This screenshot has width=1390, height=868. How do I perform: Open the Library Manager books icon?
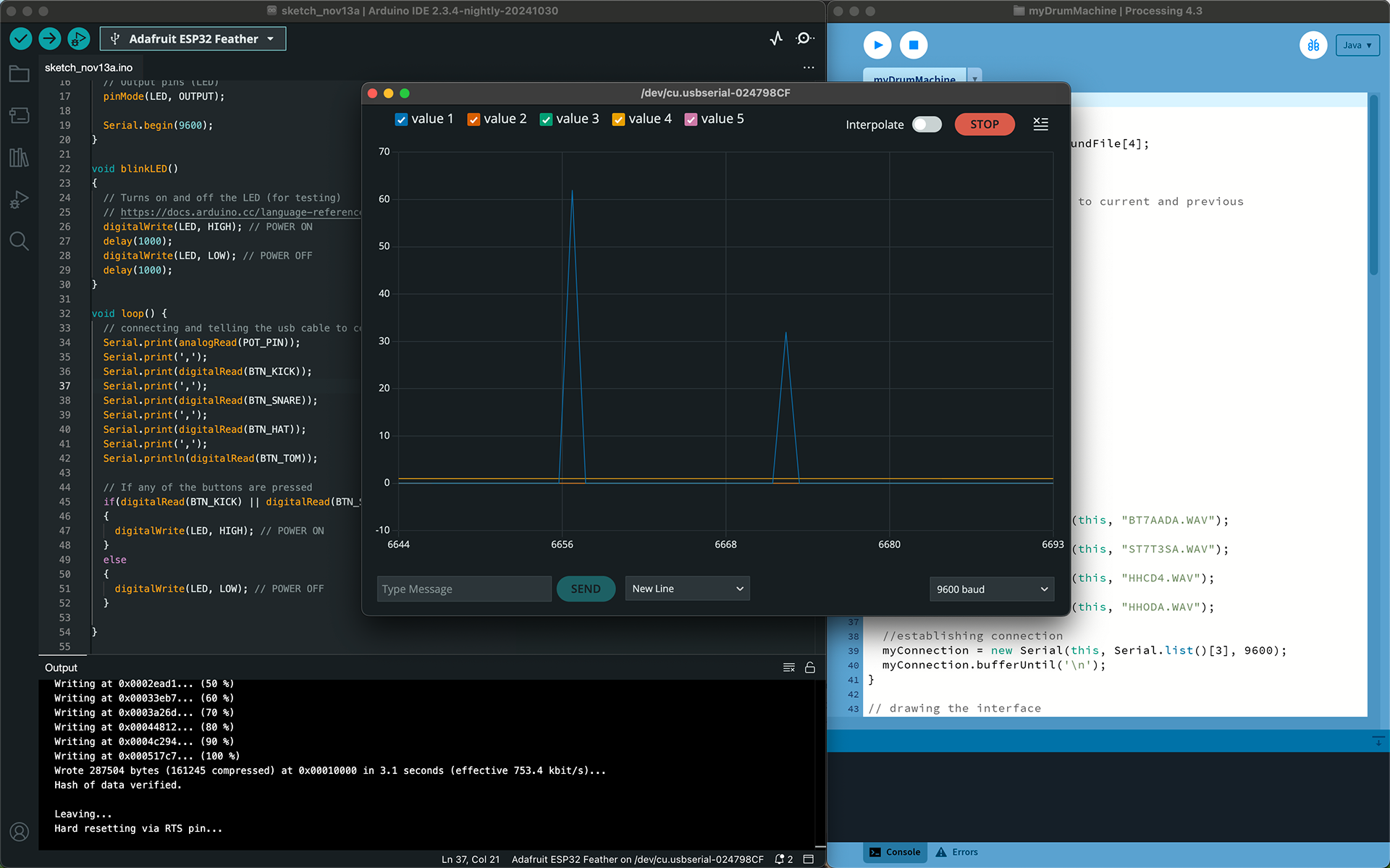coord(20,157)
